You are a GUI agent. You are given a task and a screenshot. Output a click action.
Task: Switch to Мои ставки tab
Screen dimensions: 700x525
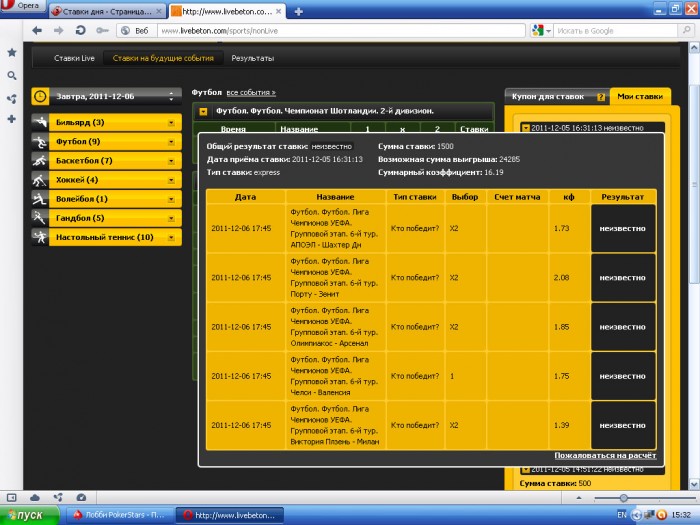point(640,96)
